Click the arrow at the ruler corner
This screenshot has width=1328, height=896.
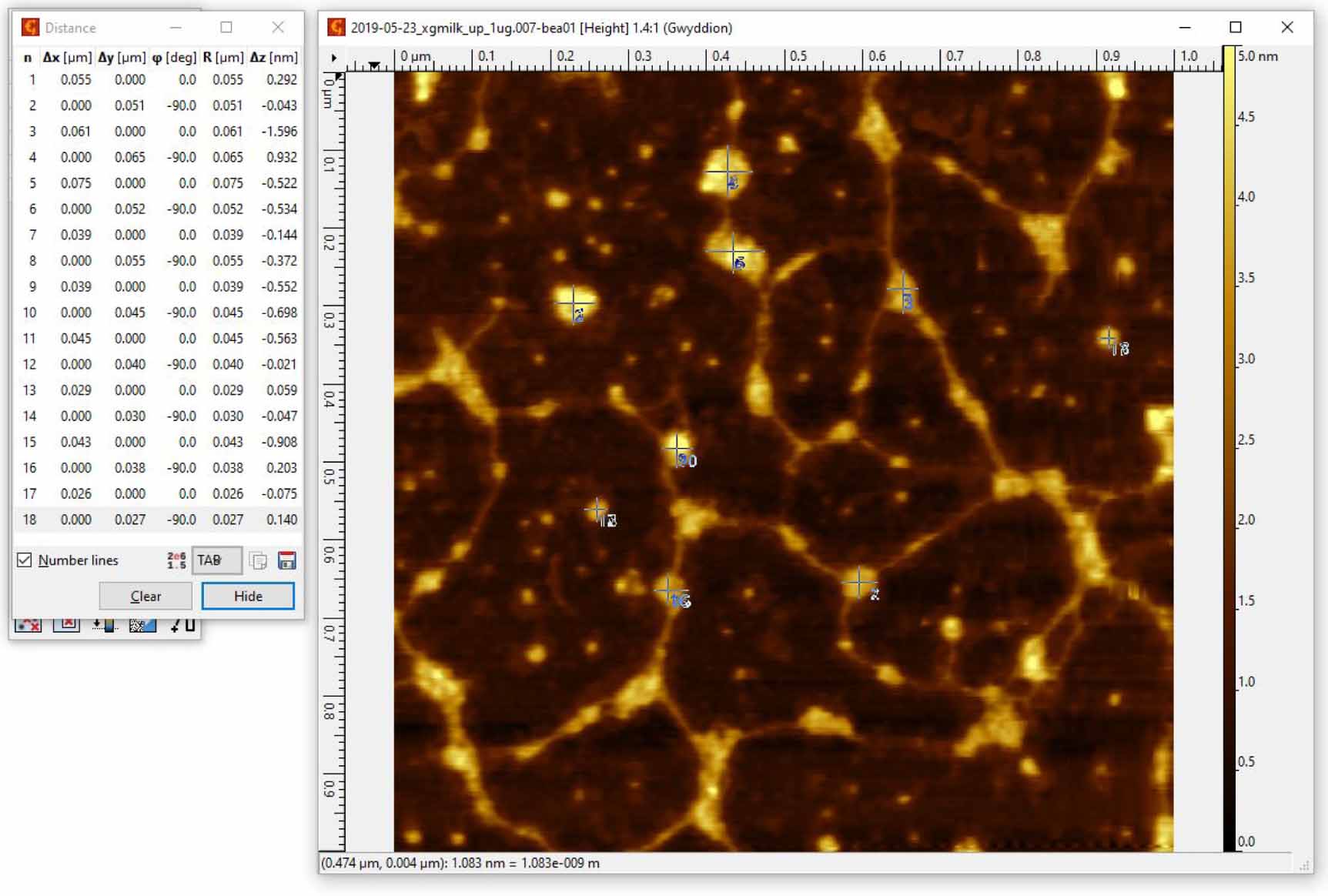click(x=334, y=56)
